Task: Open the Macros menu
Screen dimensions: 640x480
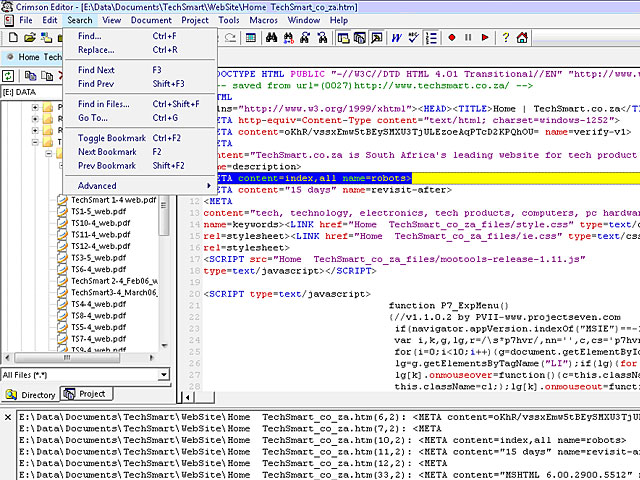Action: click(264, 20)
